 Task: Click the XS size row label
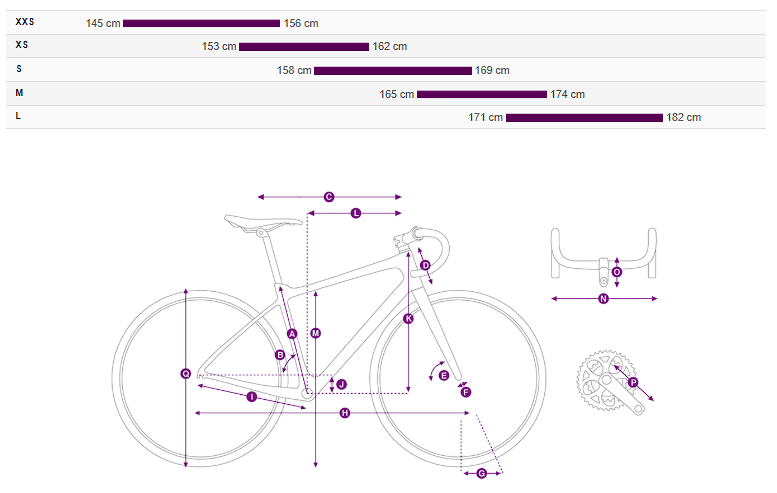(22, 45)
